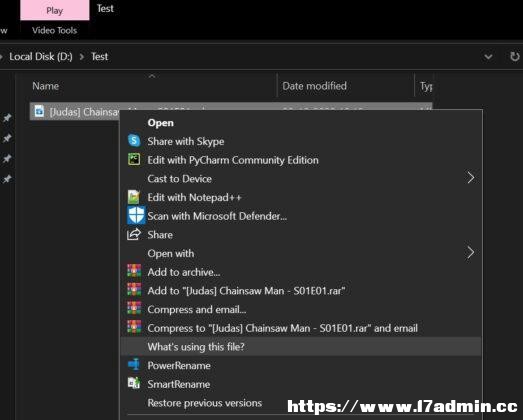Select Restore previous versions
This screenshot has height=420, width=523.
[x=204, y=403]
